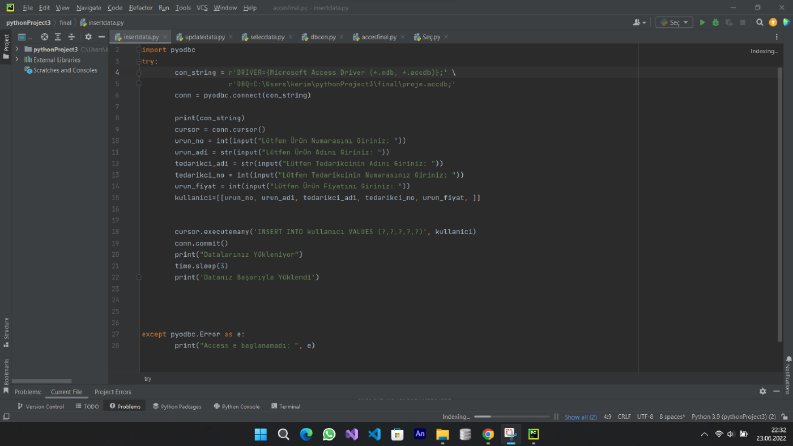793x446 pixels.
Task: Select opened file locate icon in Project panel
Action: 45,37
